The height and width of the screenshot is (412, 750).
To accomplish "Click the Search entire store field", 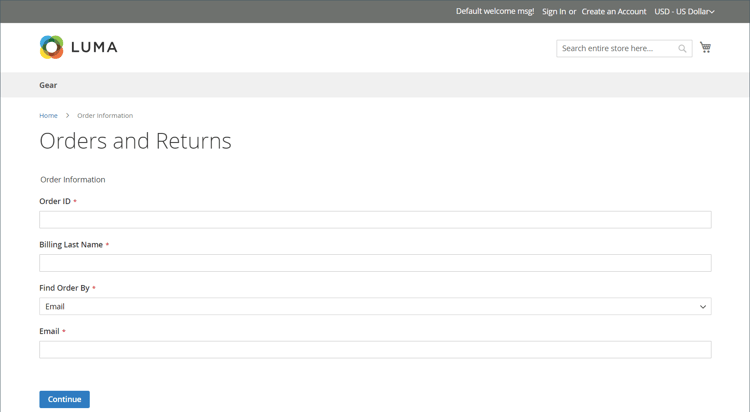I will (x=616, y=48).
